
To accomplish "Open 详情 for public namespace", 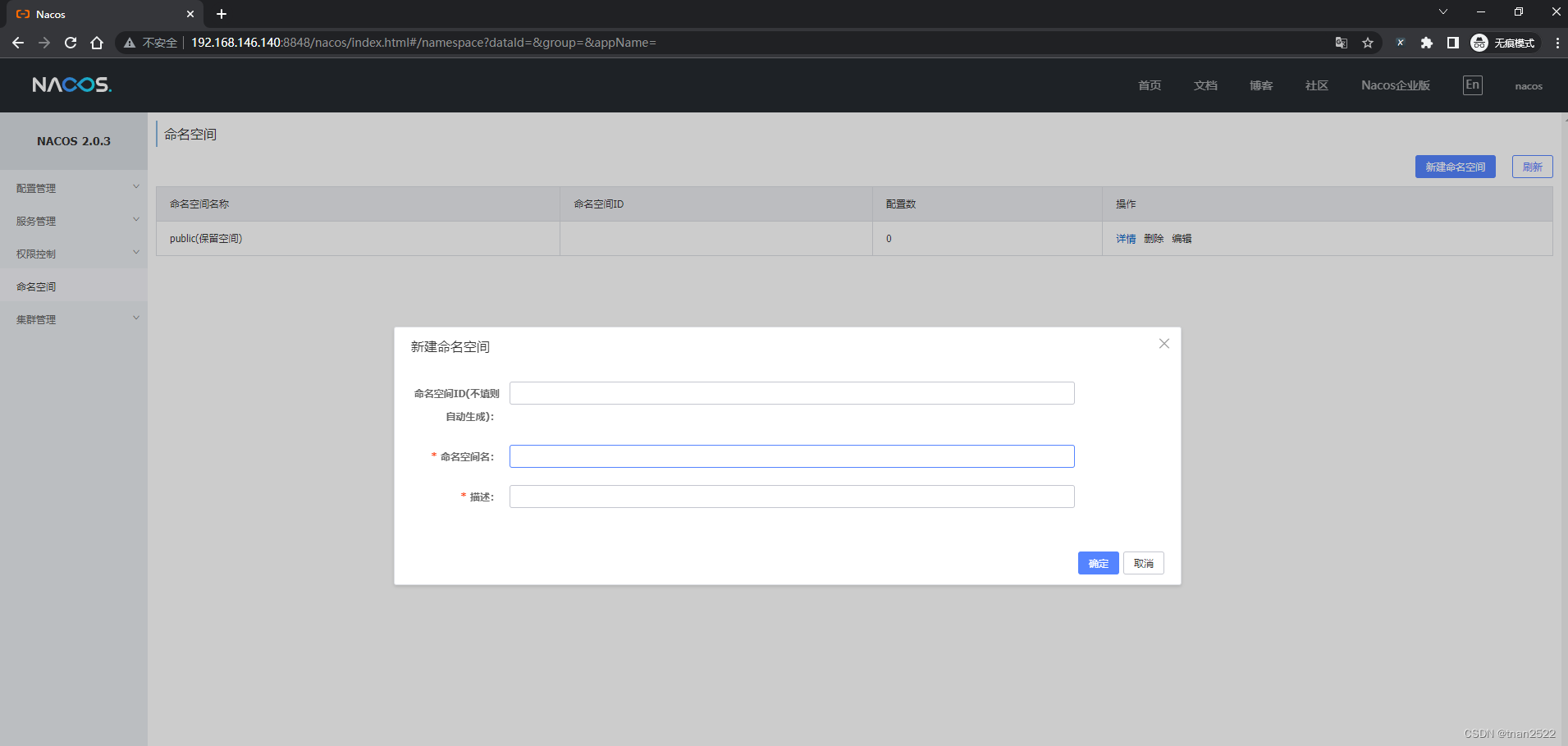I will coord(1126,239).
